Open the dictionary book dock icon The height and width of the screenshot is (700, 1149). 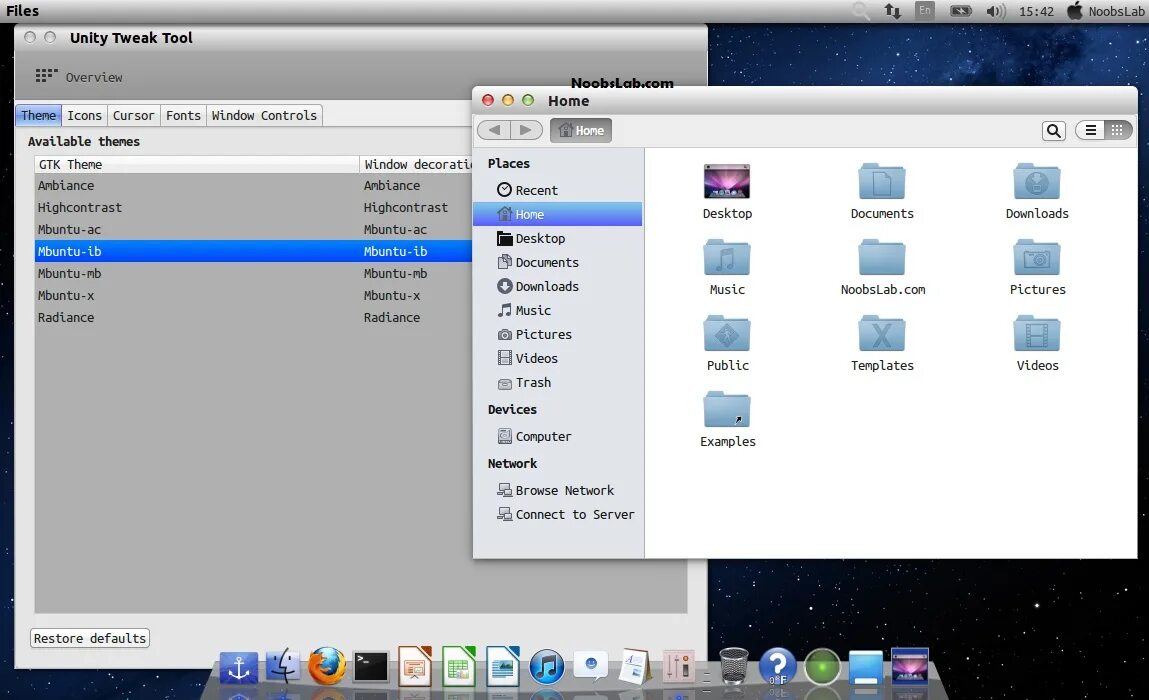pos(635,667)
